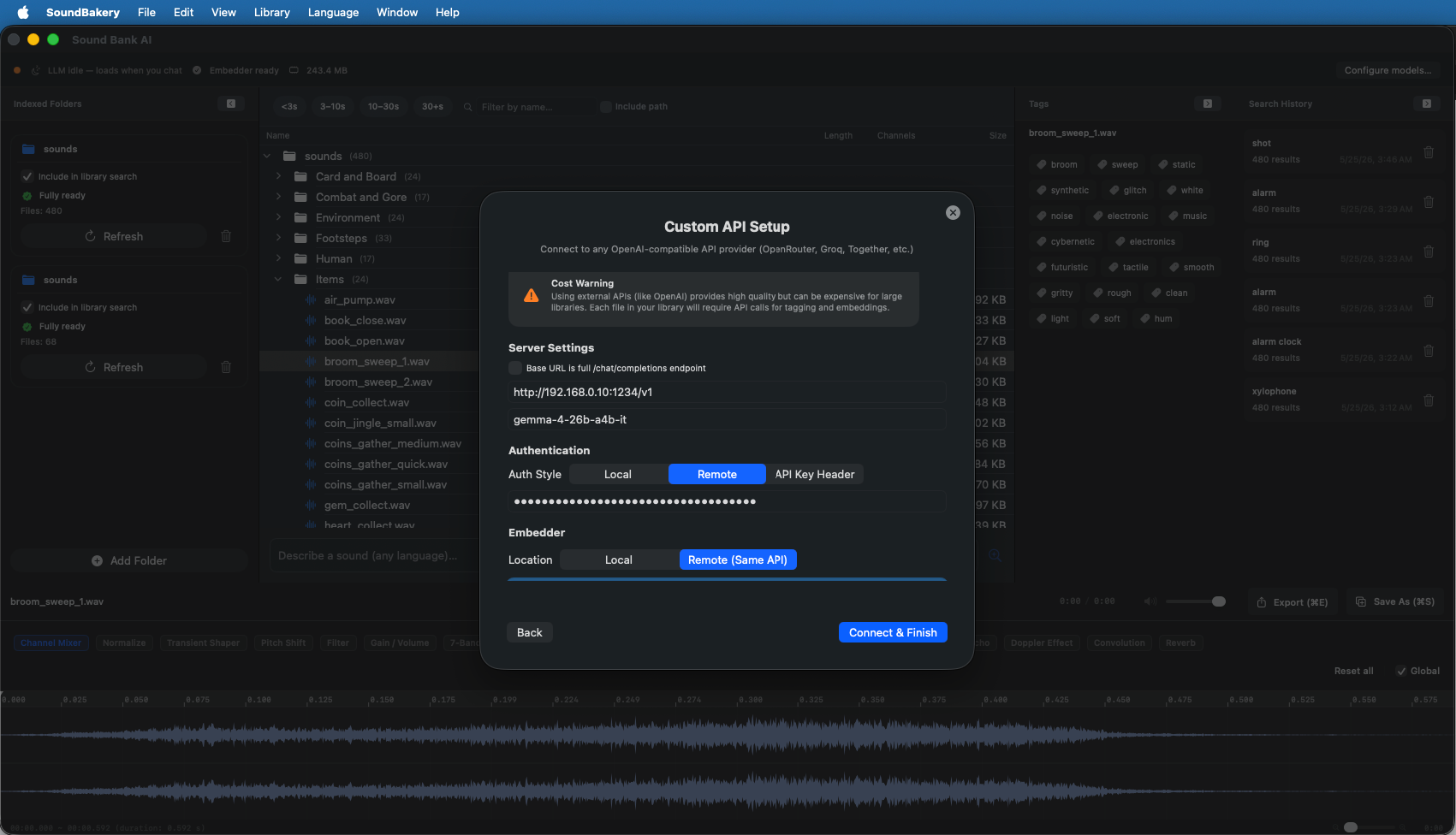Set embedder location to Local

619,560
